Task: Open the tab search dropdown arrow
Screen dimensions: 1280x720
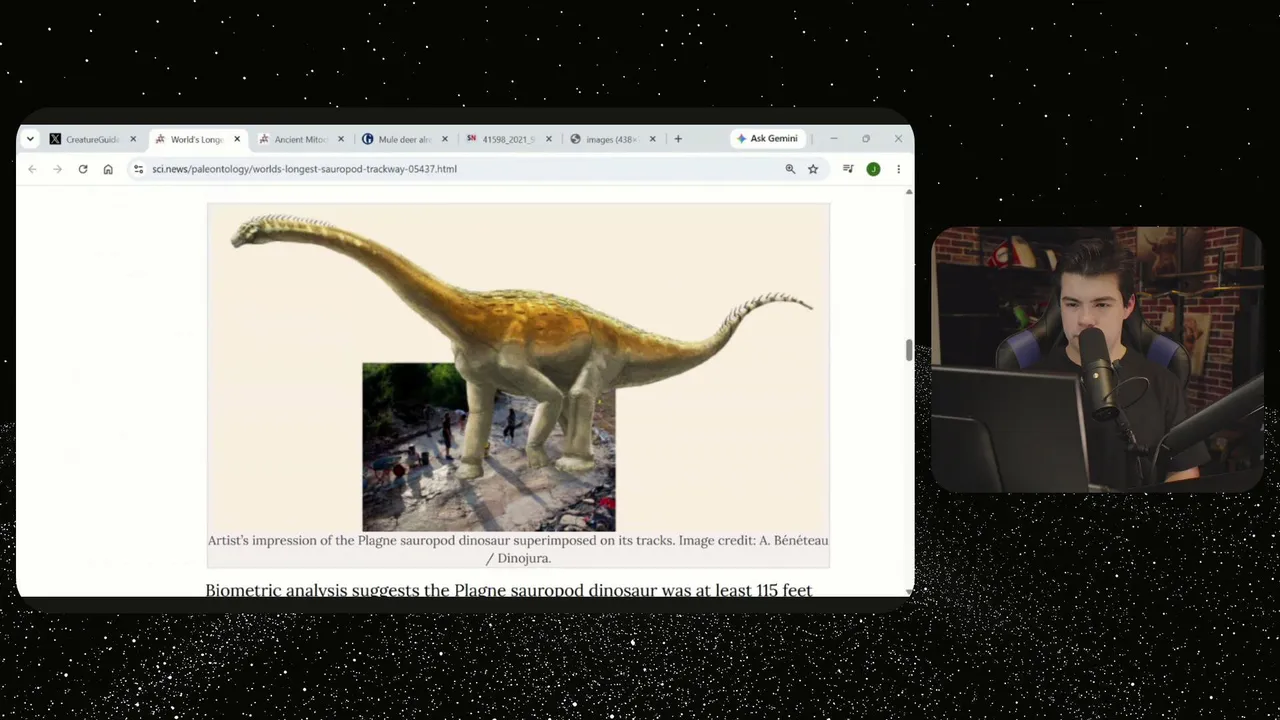Action: pyautogui.click(x=30, y=139)
